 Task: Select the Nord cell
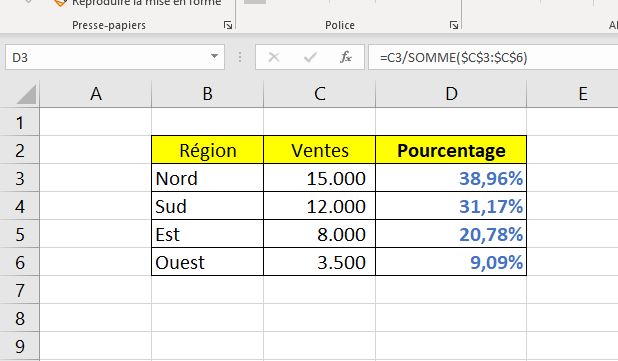tap(208, 178)
